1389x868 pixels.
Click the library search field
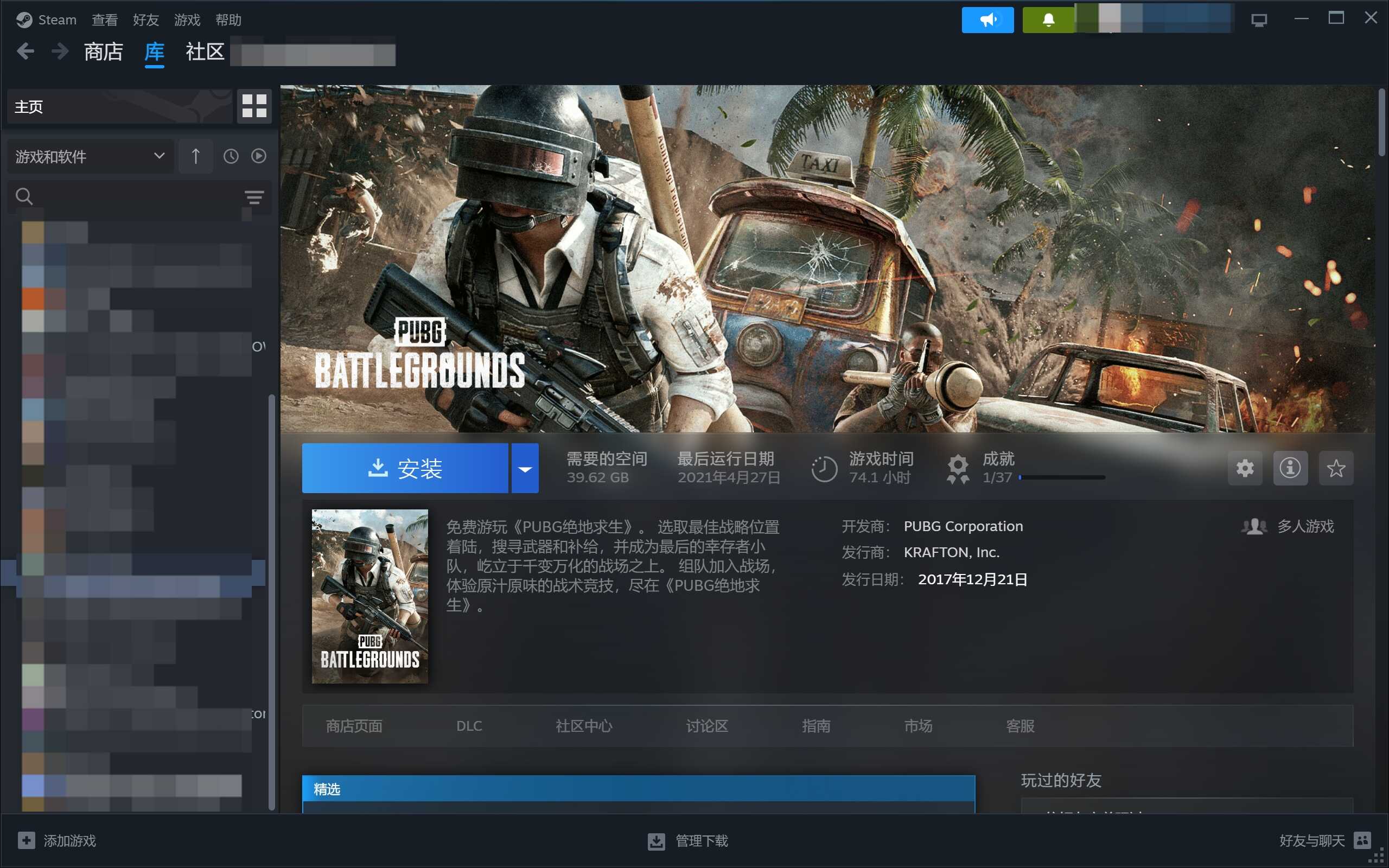(x=123, y=197)
